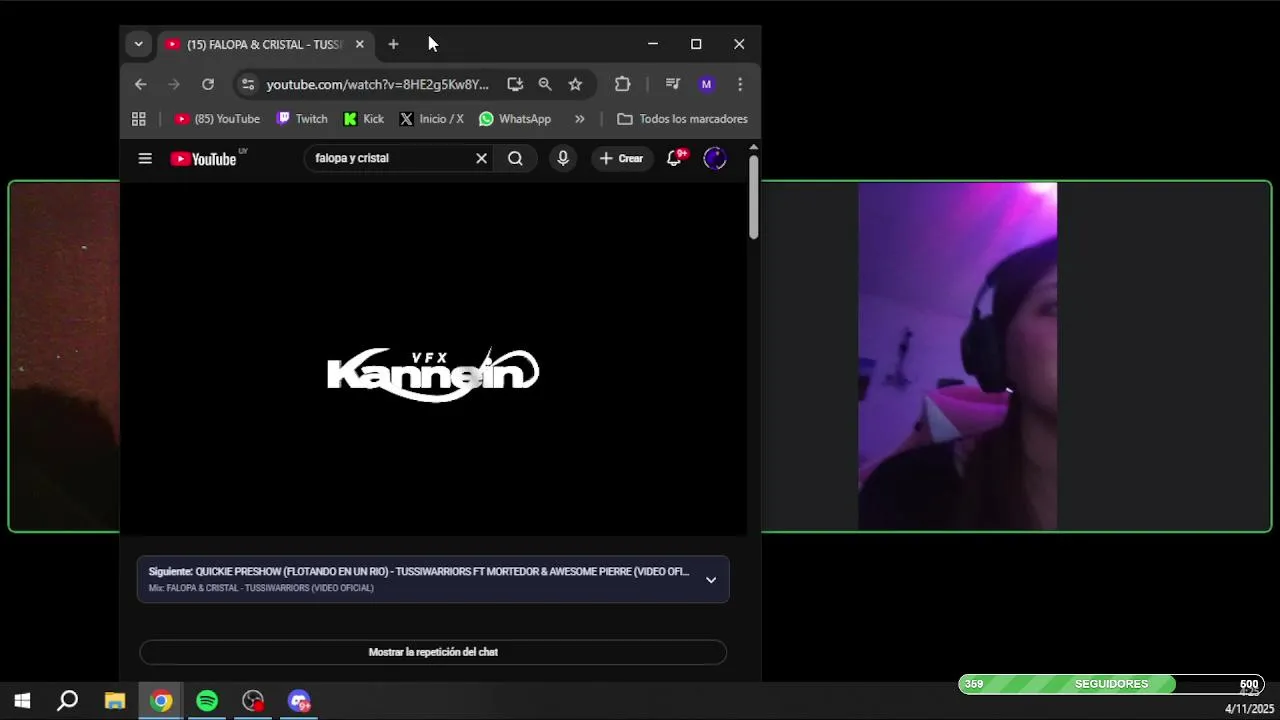Expand the Siguiente playlist panel chevron
Image resolution: width=1280 pixels, height=720 pixels.
click(711, 579)
